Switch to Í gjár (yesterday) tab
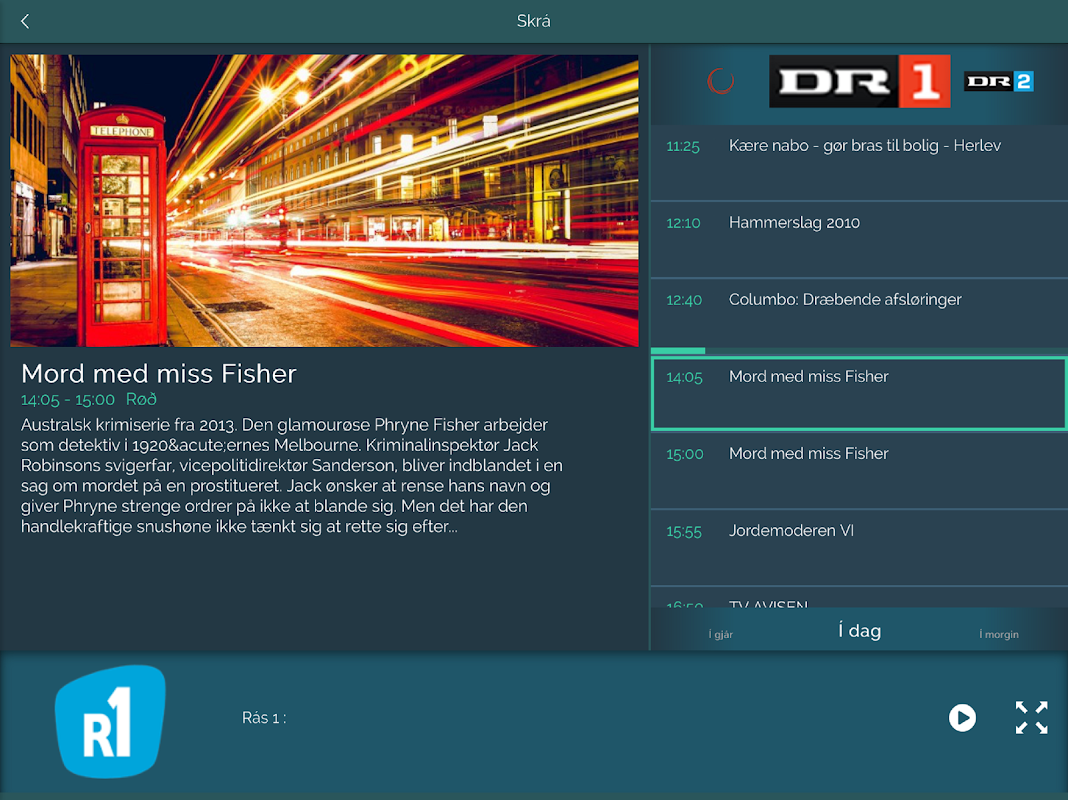This screenshot has width=1068, height=800. (x=721, y=634)
